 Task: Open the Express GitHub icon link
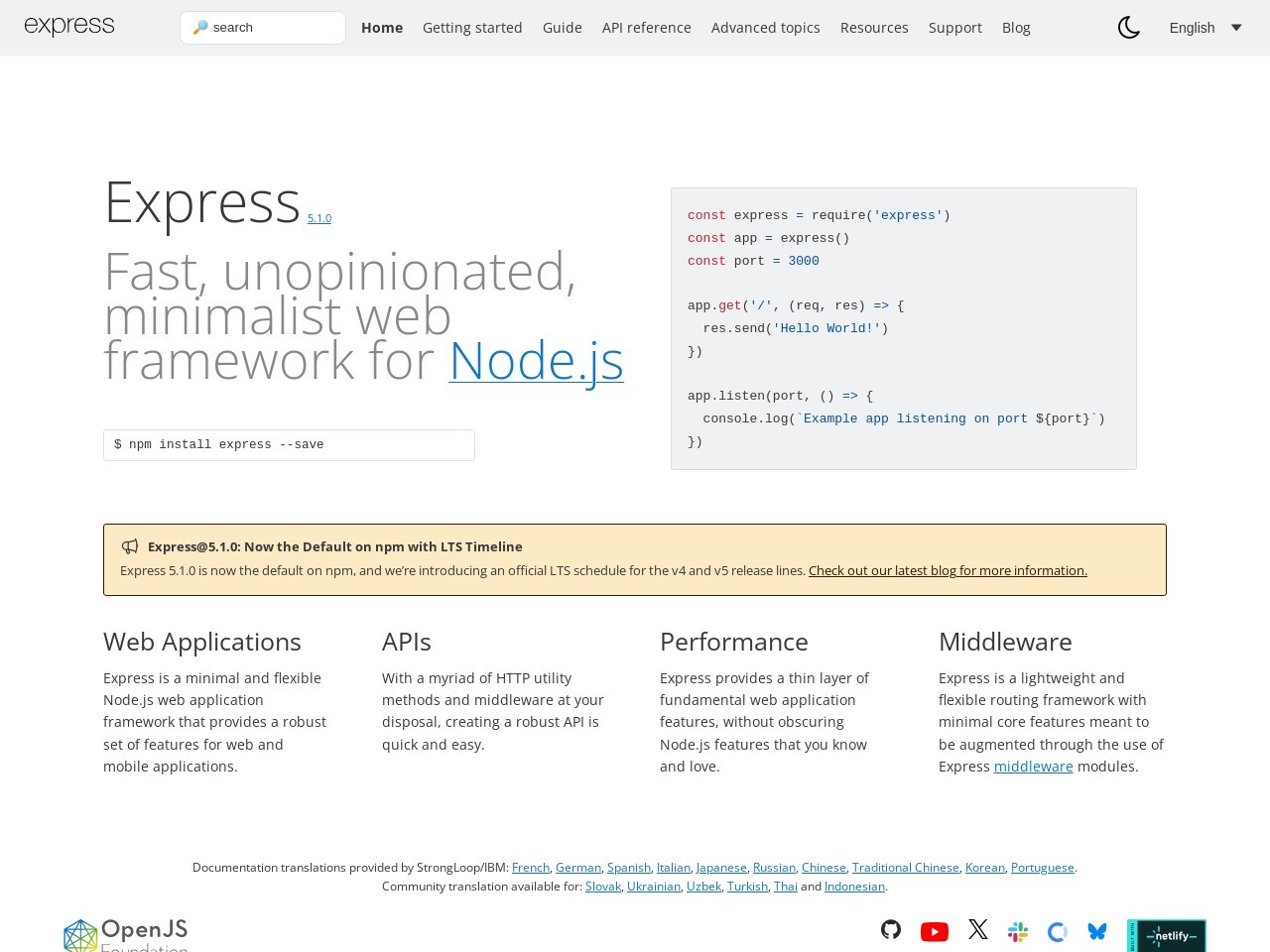891,929
